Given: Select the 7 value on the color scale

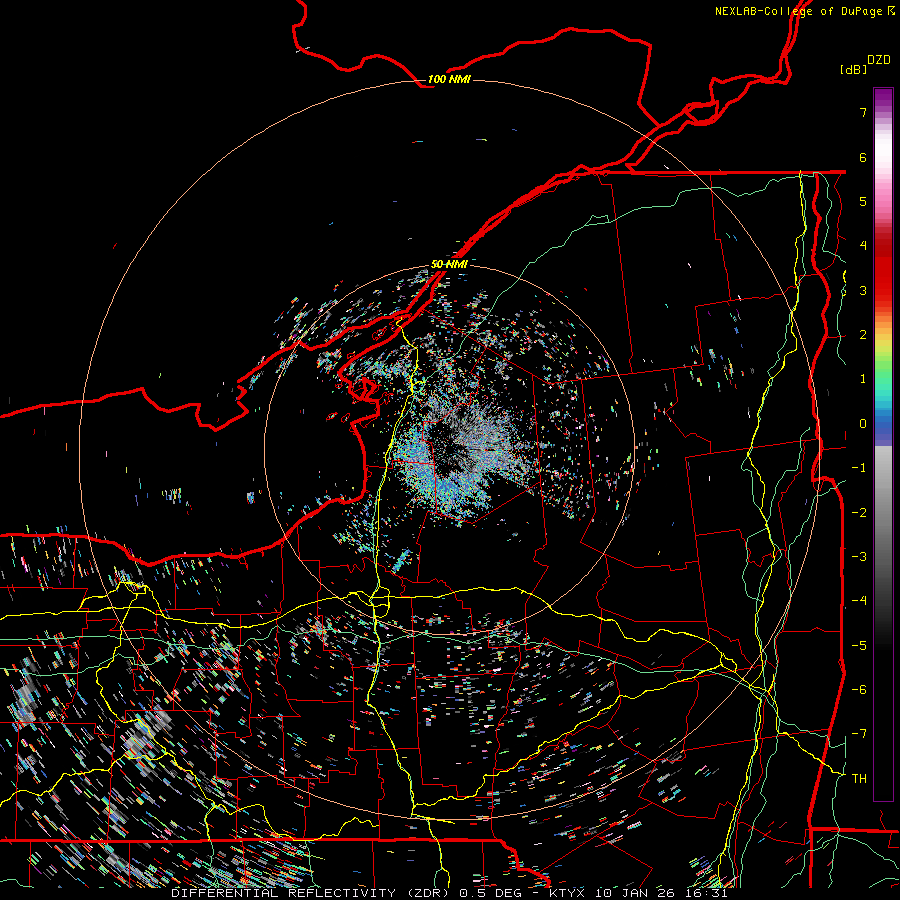Looking at the screenshot, I should point(863,112).
